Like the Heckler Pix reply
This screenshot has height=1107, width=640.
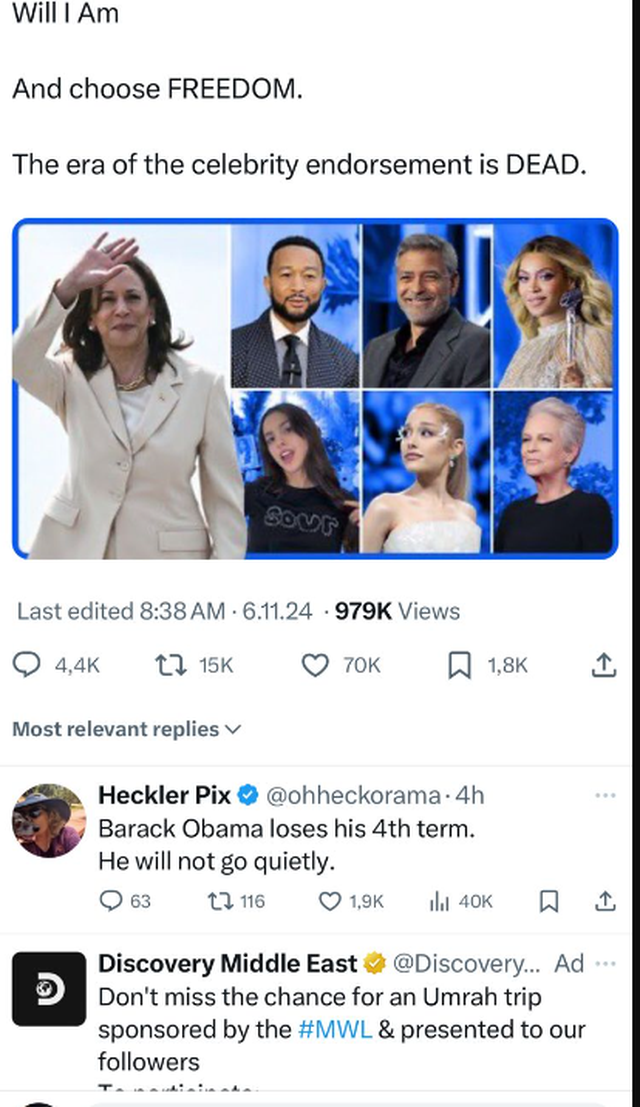coord(330,901)
